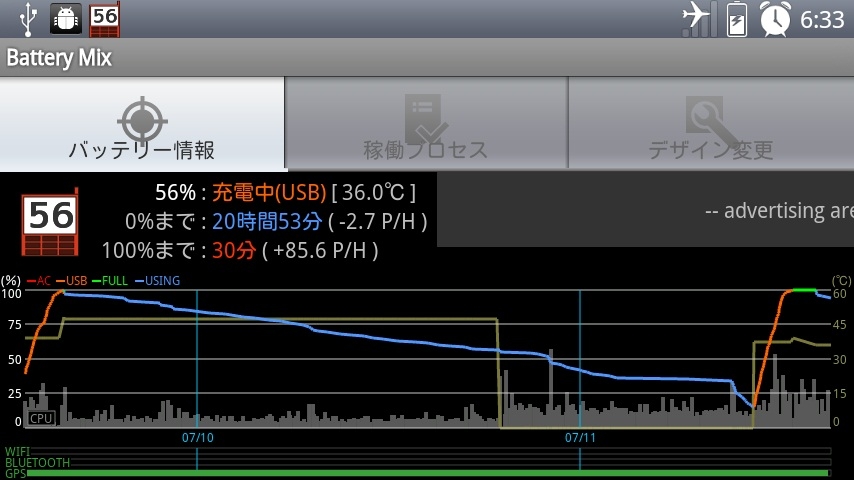The width and height of the screenshot is (854, 480).
Task: Tap the 充電中(USB) charging status text
Action: tap(269, 192)
